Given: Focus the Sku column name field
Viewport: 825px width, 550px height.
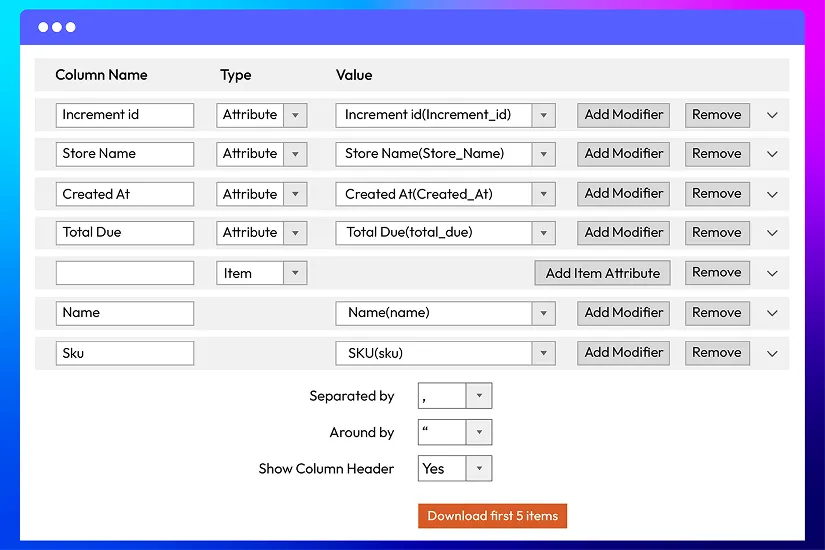Looking at the screenshot, I should (x=125, y=353).
